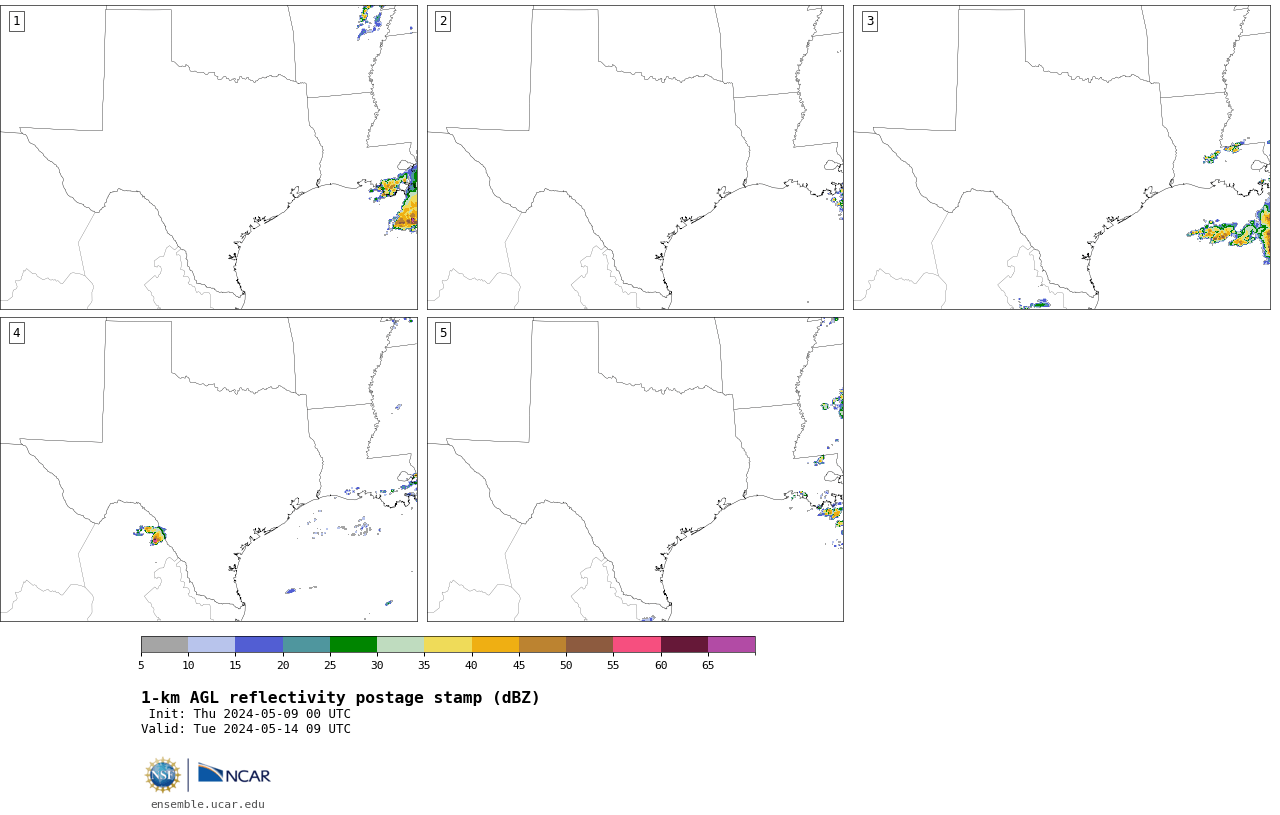Click the number label box on panel 5
Viewport: 1280px width, 815px height.
point(443,333)
